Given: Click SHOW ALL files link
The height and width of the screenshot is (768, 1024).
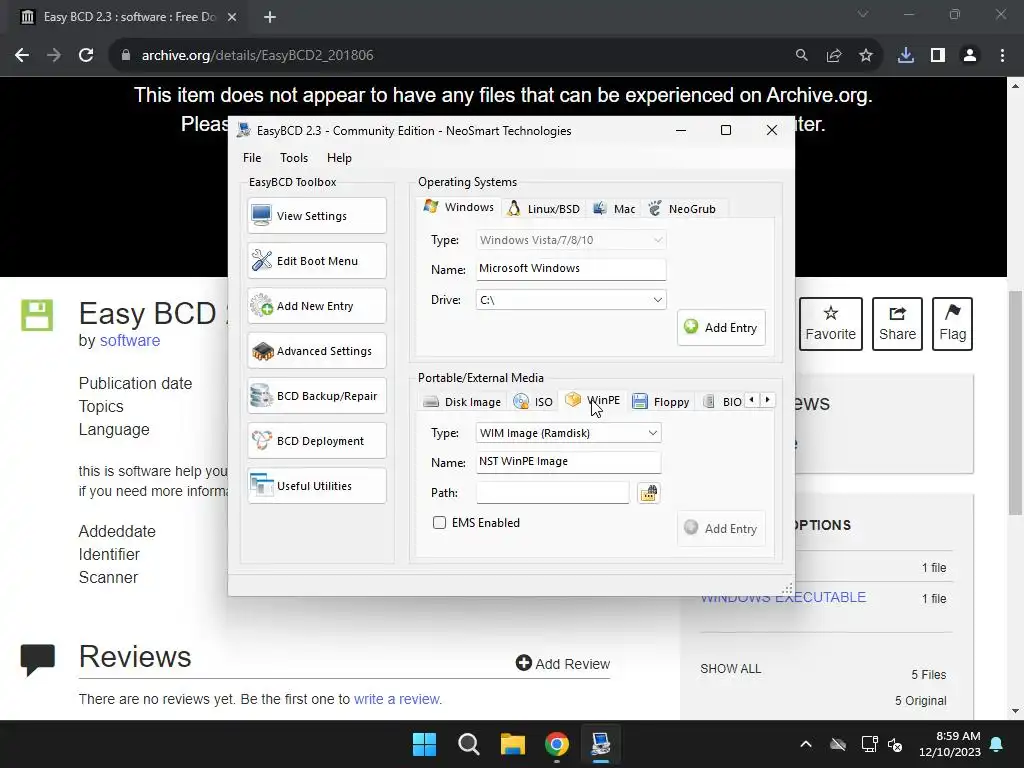Looking at the screenshot, I should [731, 669].
